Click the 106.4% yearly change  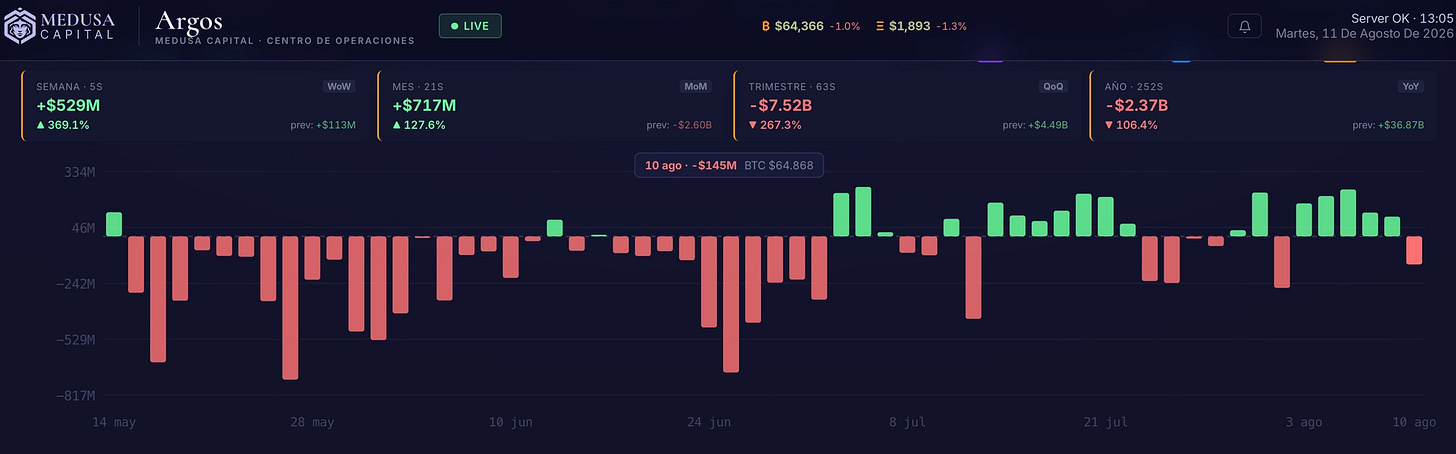point(1131,125)
